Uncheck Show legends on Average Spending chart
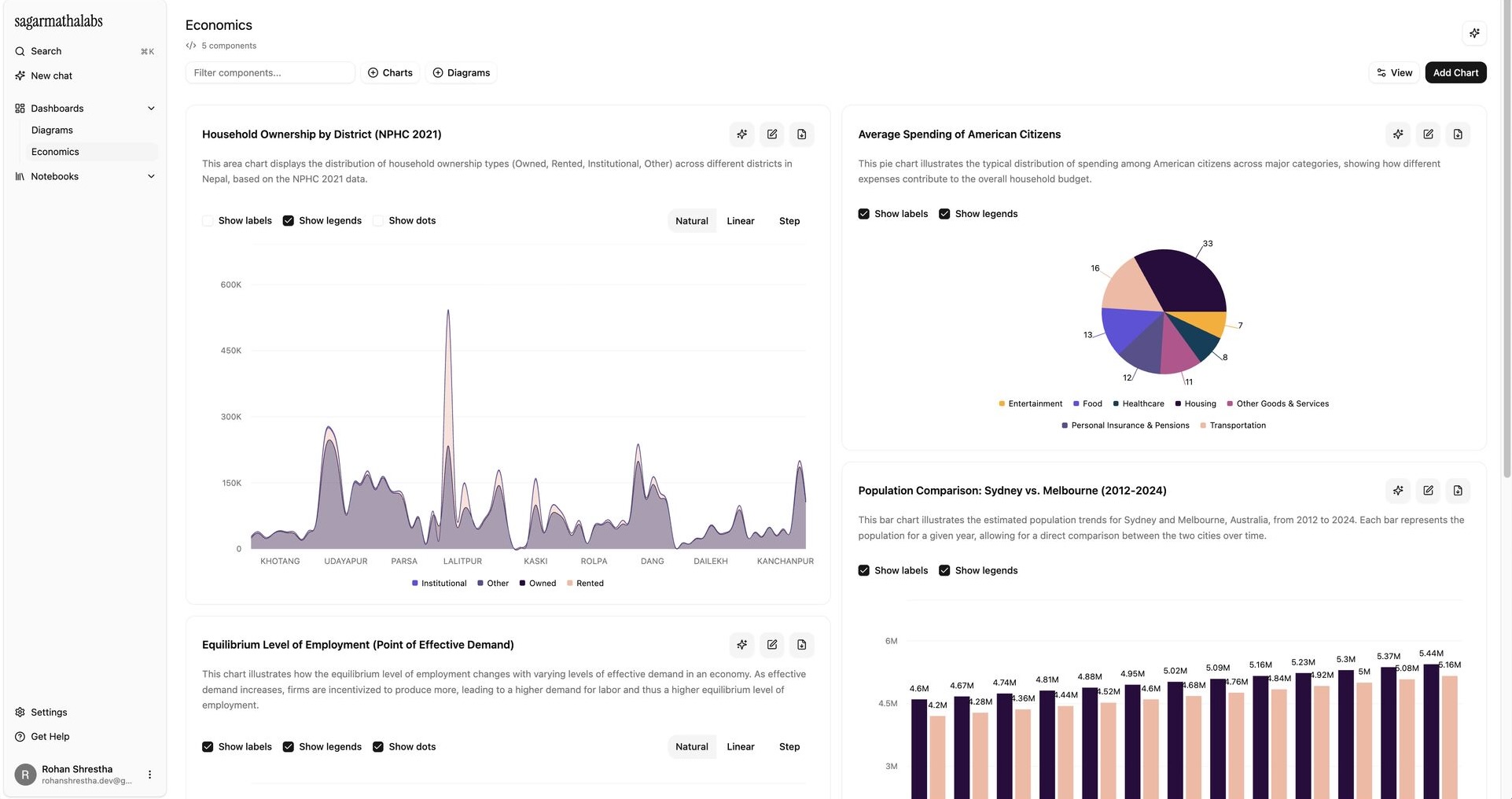Image resolution: width=1512 pixels, height=799 pixels. pos(944,214)
